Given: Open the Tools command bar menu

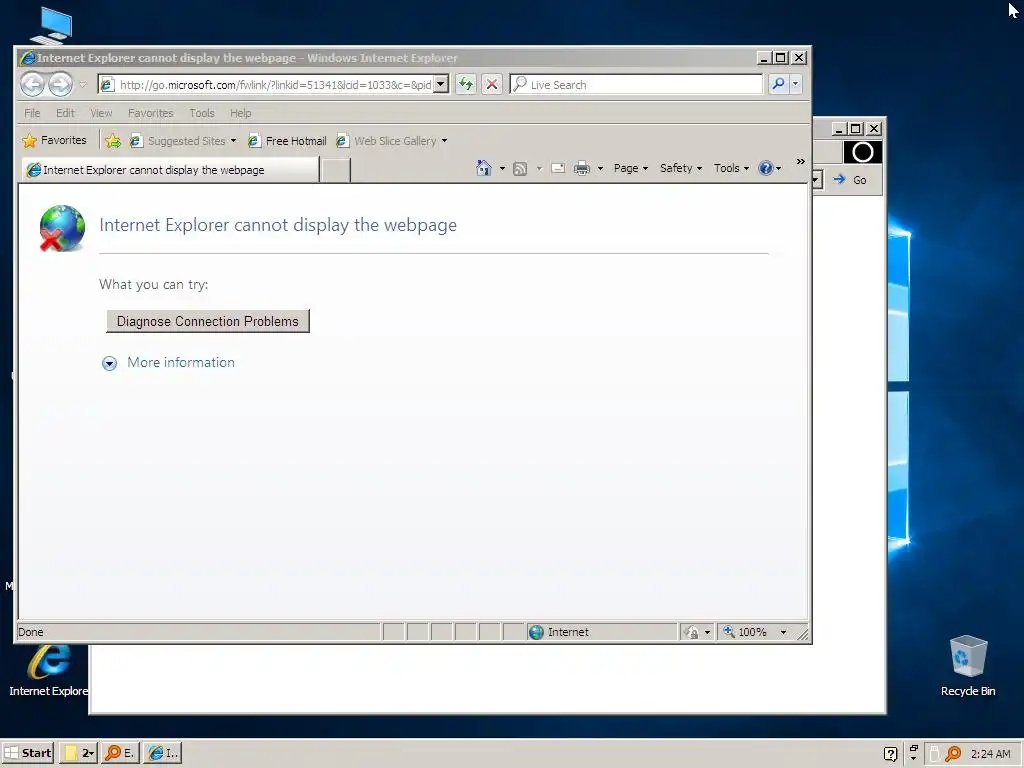Looking at the screenshot, I should point(731,168).
